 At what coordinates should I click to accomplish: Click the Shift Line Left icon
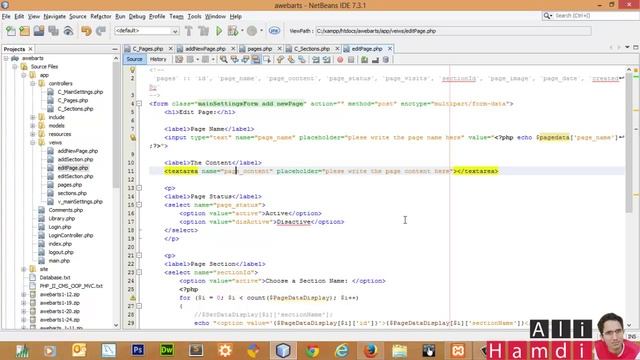coord(316,60)
